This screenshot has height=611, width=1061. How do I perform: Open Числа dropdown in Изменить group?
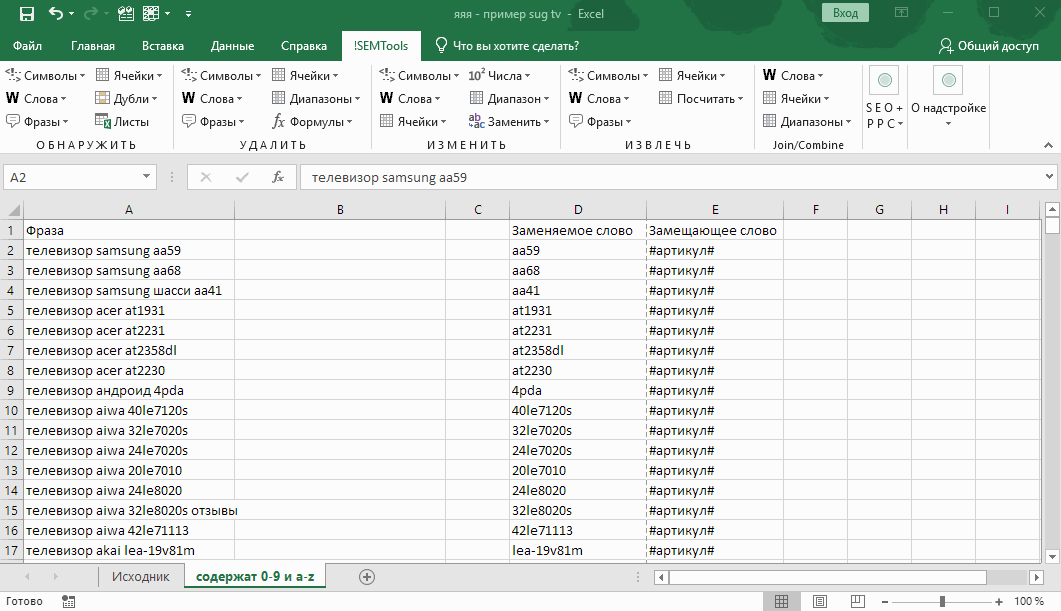point(499,76)
